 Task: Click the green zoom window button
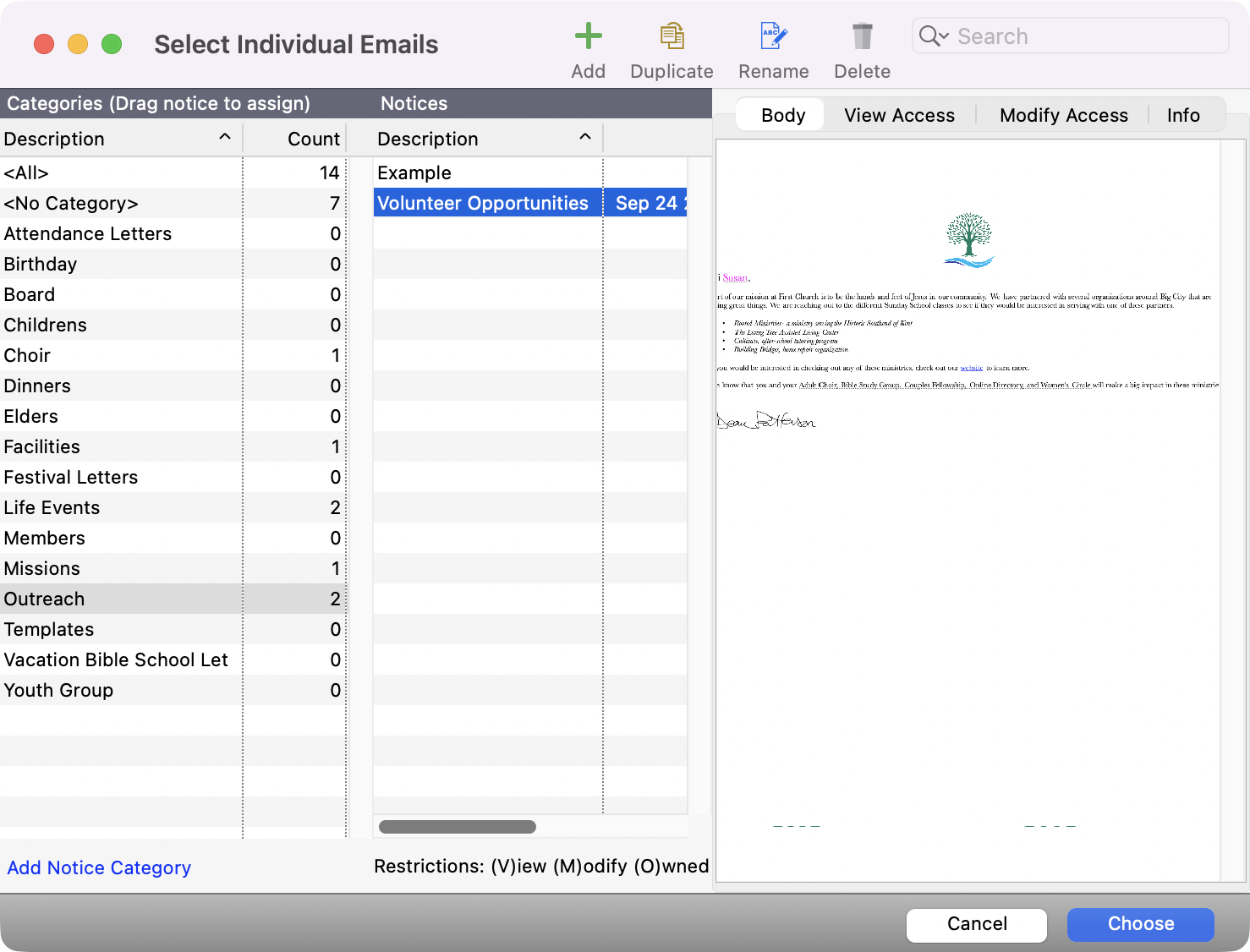pyautogui.click(x=112, y=44)
